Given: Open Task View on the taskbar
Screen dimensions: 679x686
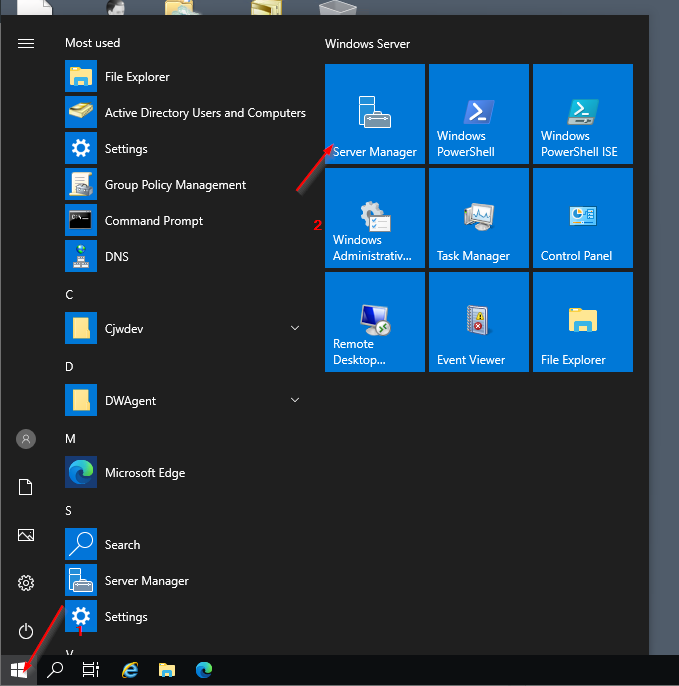Looking at the screenshot, I should (91, 670).
